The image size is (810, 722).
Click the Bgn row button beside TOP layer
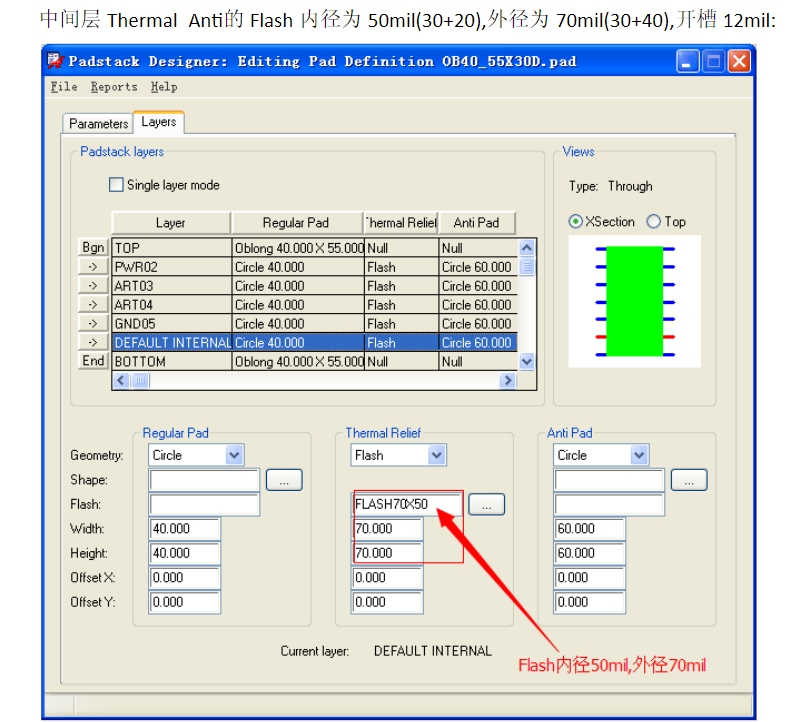pyautogui.click(x=92, y=247)
